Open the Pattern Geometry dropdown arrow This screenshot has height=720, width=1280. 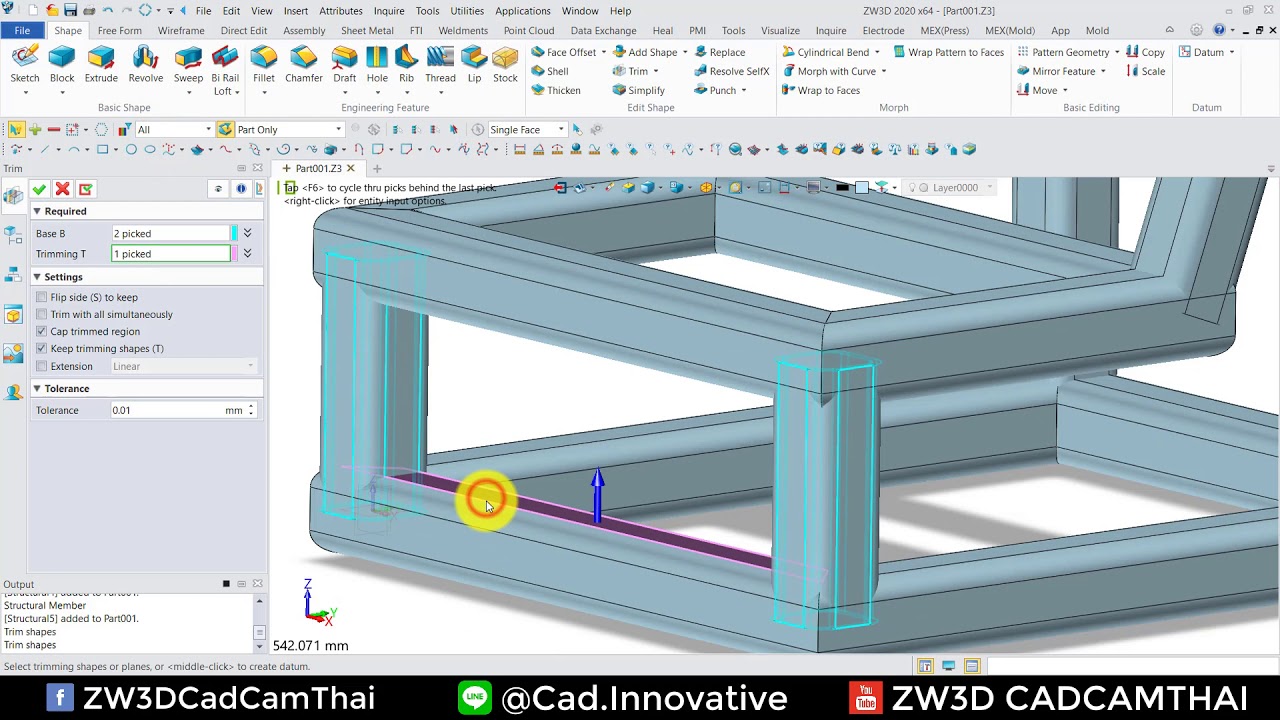point(1117,52)
